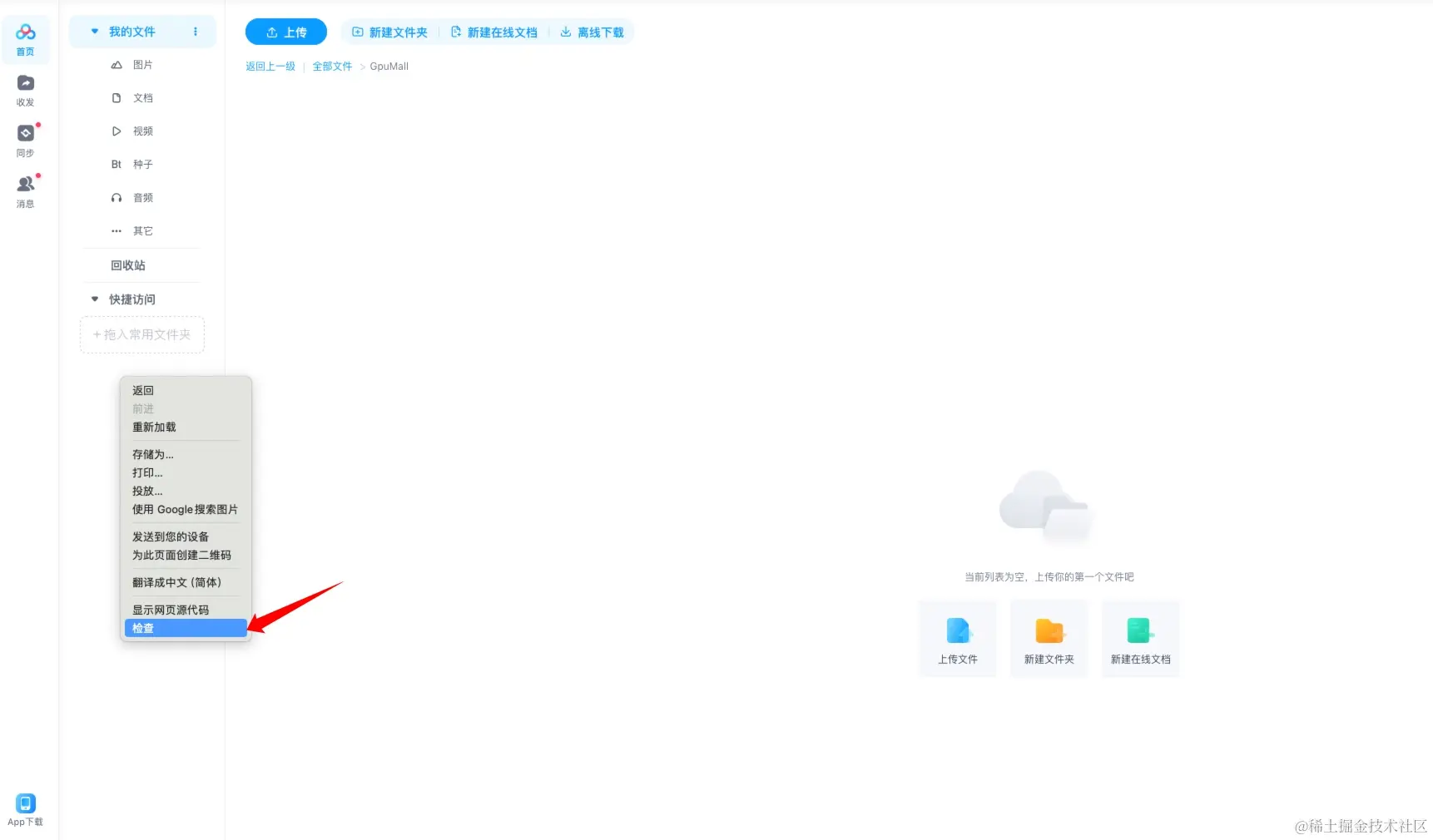Screen dimensions: 1433x840
Task: Click the 视频 play icon
Action: point(117,131)
